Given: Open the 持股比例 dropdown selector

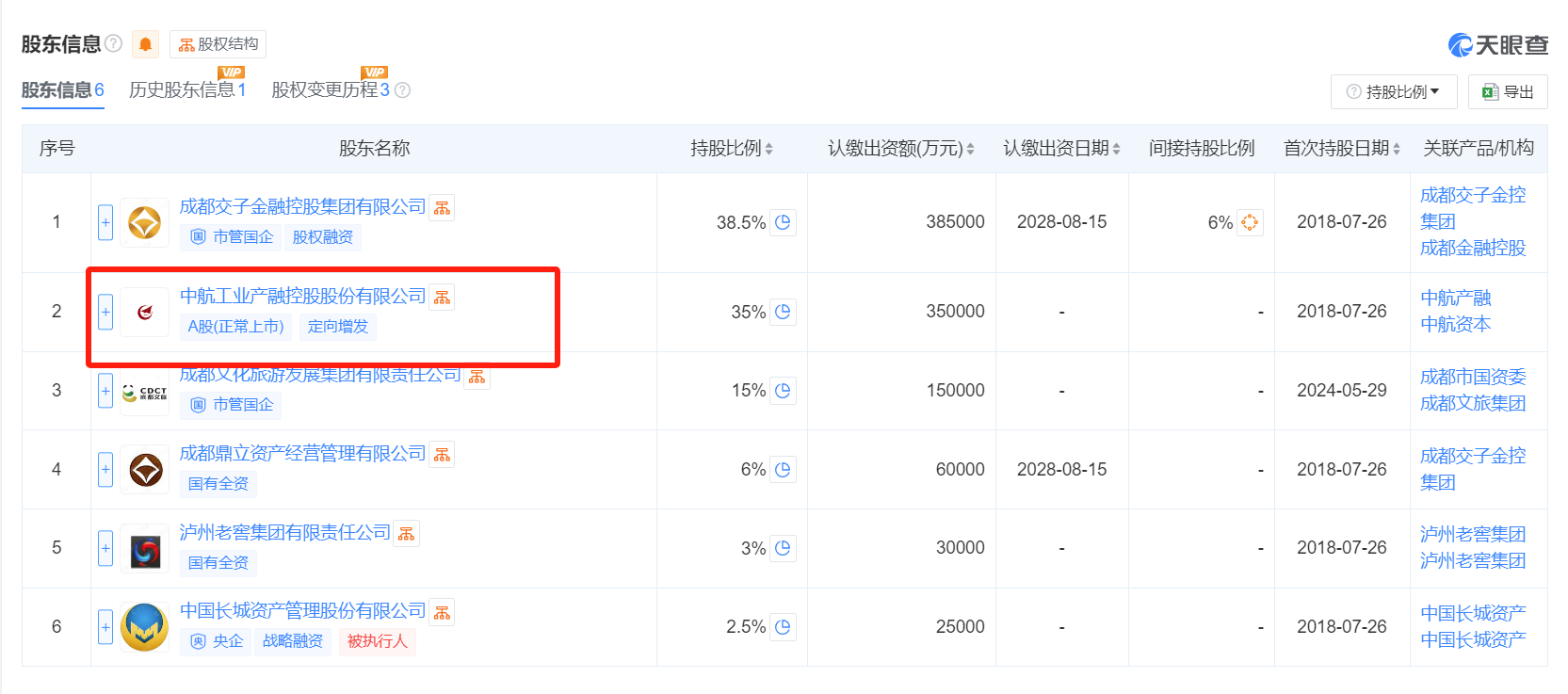Looking at the screenshot, I should pos(1394,91).
